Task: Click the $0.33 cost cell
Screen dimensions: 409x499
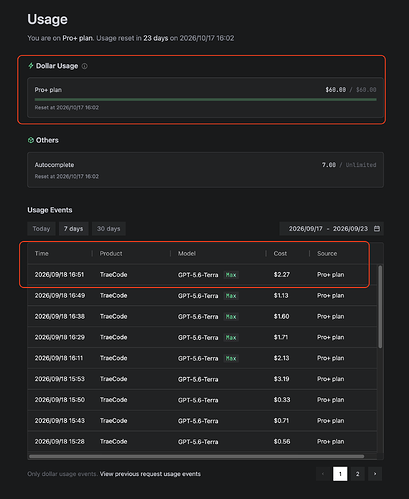Action: coord(282,400)
